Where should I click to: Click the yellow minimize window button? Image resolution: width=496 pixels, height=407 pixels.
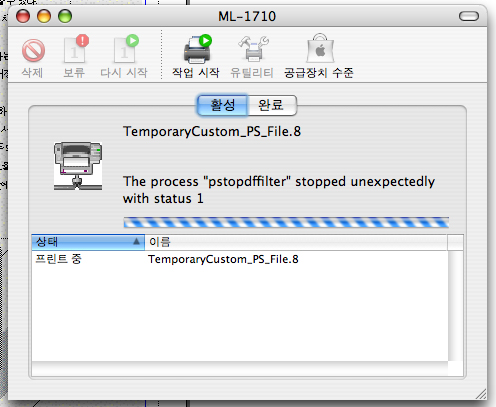click(x=44, y=16)
